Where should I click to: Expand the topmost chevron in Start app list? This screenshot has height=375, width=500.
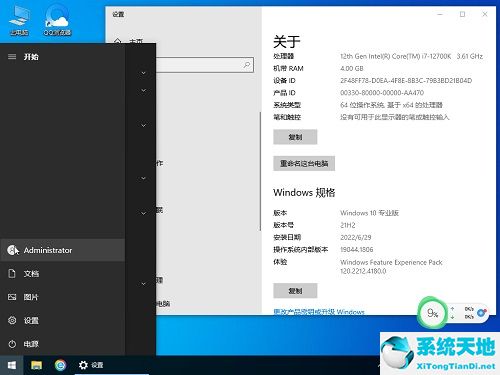point(143,73)
